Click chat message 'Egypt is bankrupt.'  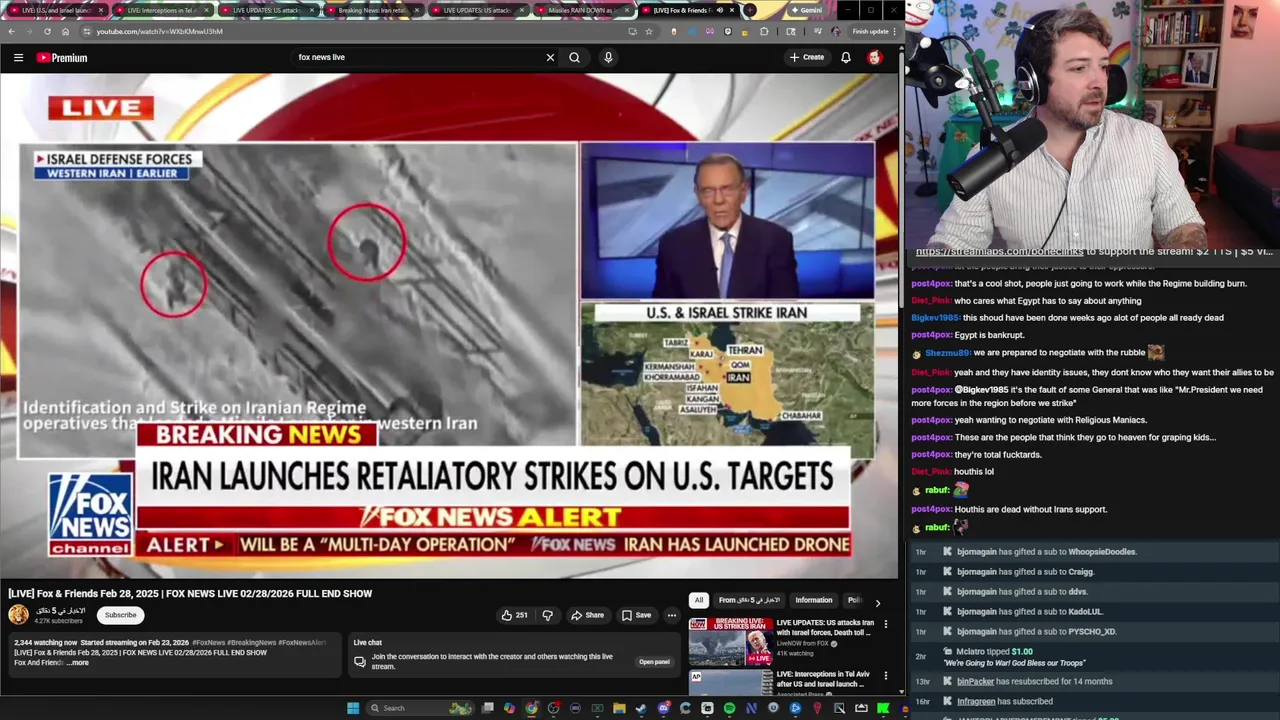[989, 335]
